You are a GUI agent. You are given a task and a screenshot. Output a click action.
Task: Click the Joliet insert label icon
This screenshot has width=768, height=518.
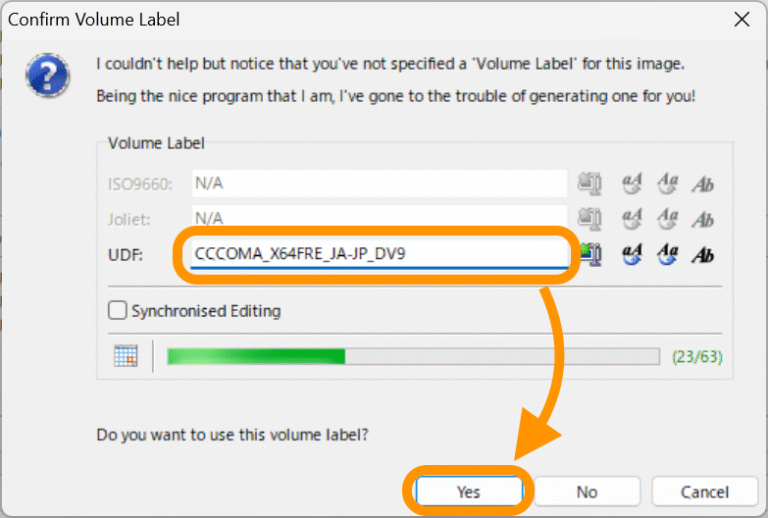(590, 219)
